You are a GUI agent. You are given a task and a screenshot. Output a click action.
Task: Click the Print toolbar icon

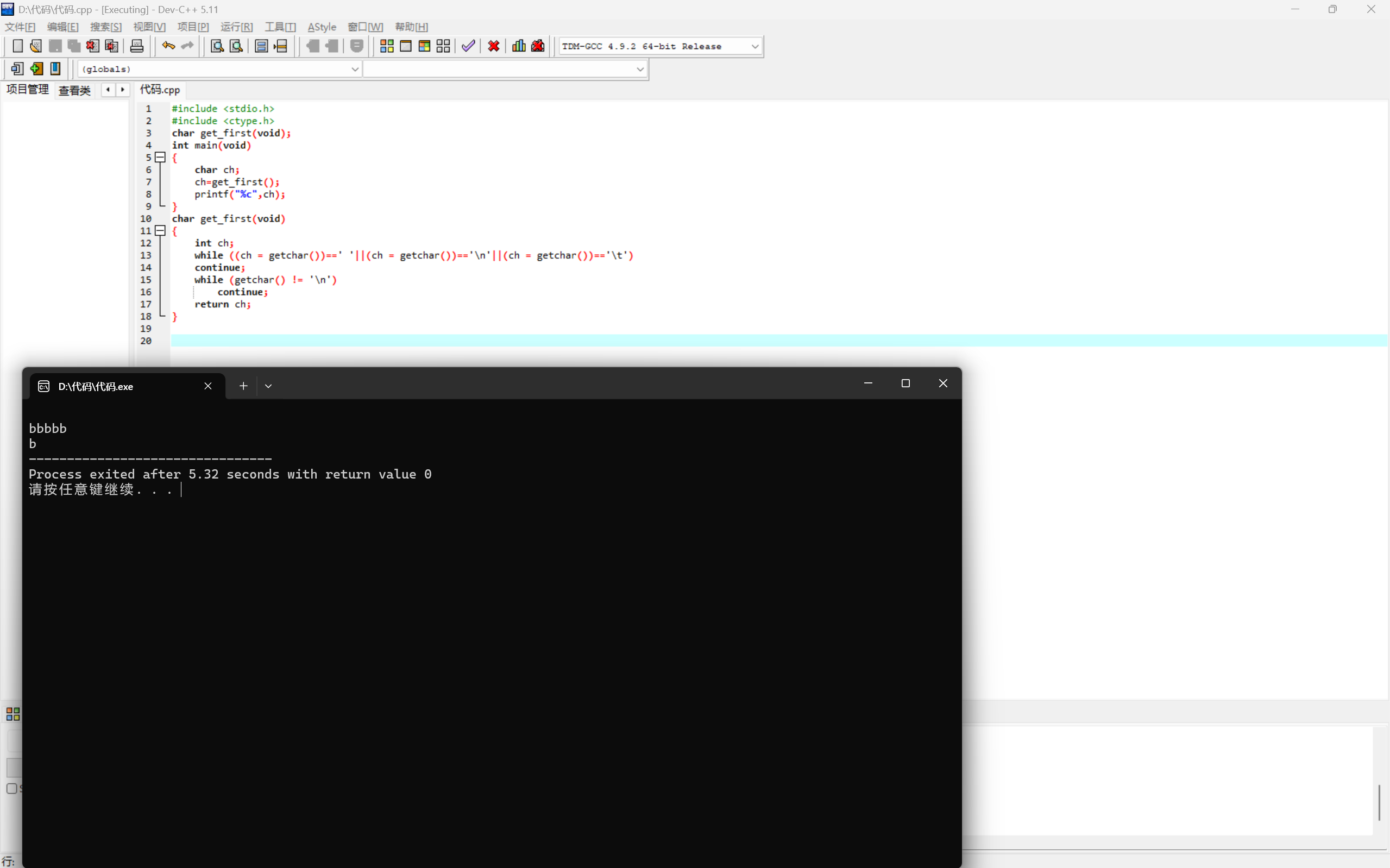[136, 46]
